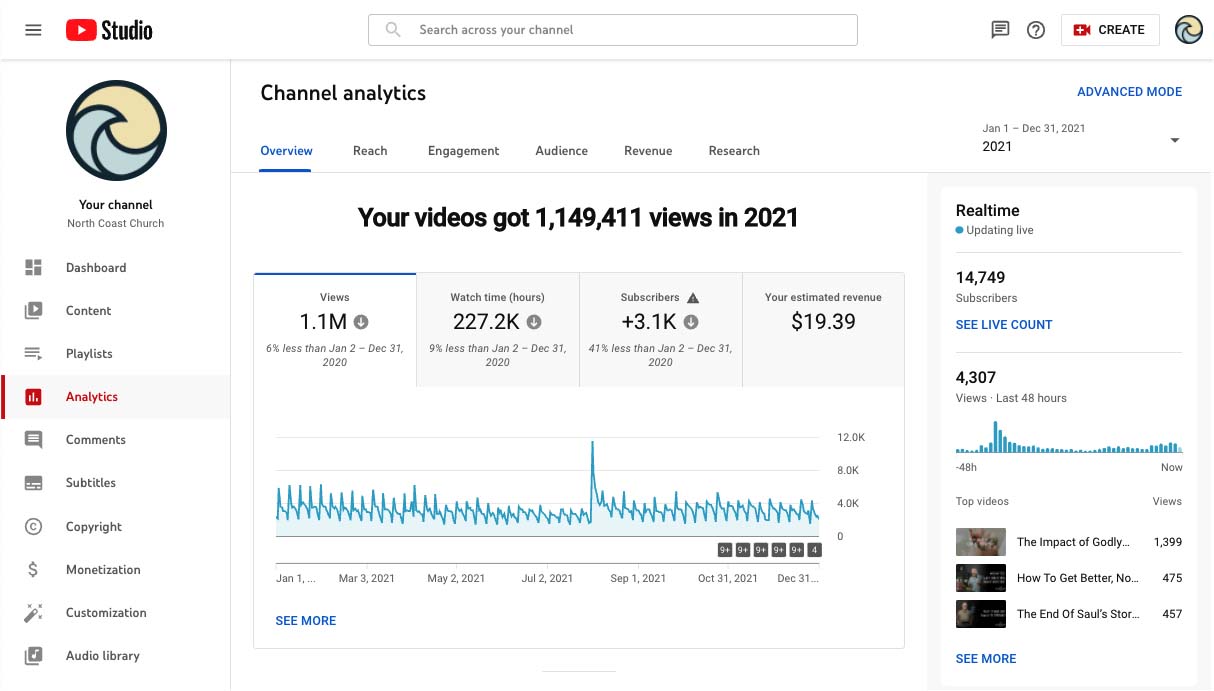
Task: Open the Subtitles menu item
Action: [x=116, y=483]
